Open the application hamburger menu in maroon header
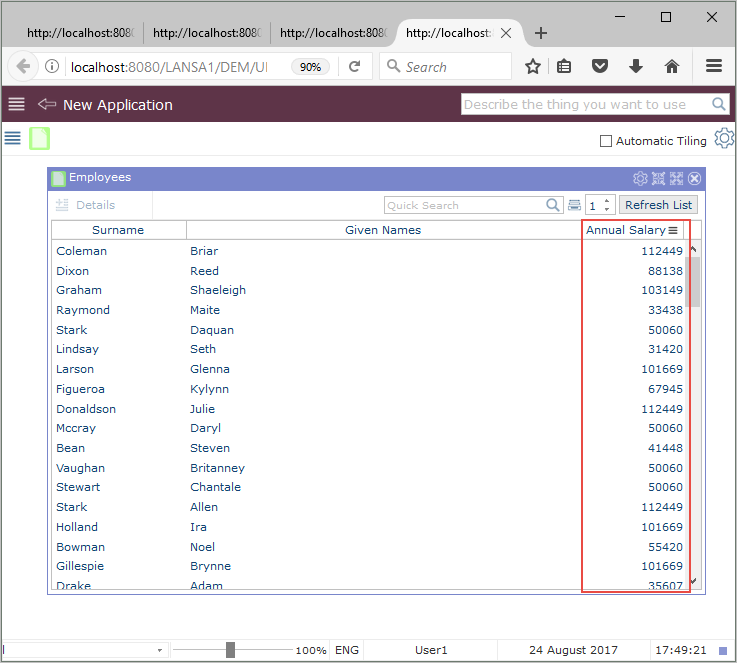737x663 pixels. [16, 105]
